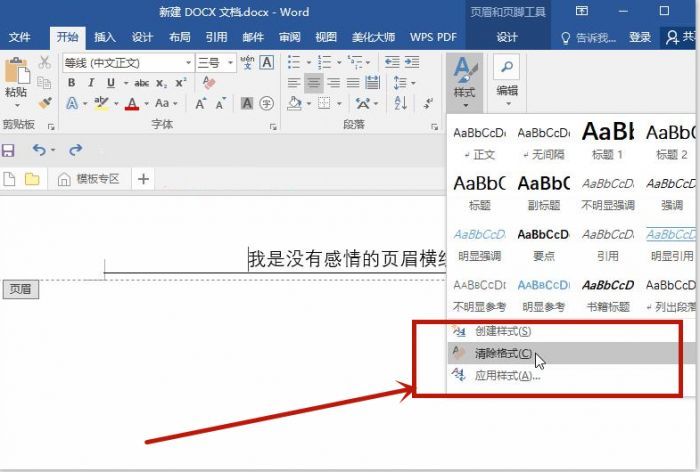
Task: Open the font color dropdown arrow
Action: [x=146, y=104]
